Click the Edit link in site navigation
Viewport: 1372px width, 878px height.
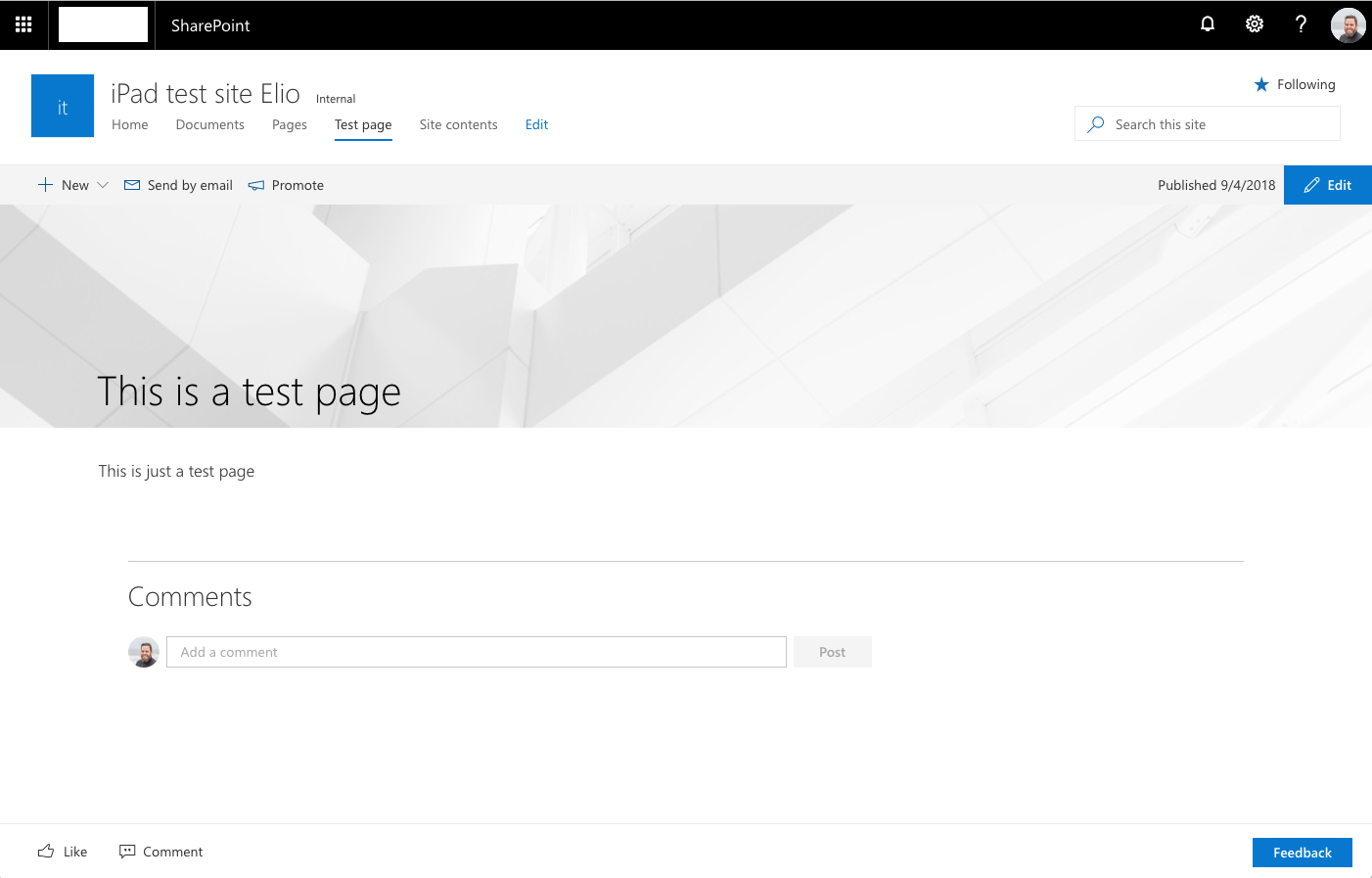[x=536, y=124]
